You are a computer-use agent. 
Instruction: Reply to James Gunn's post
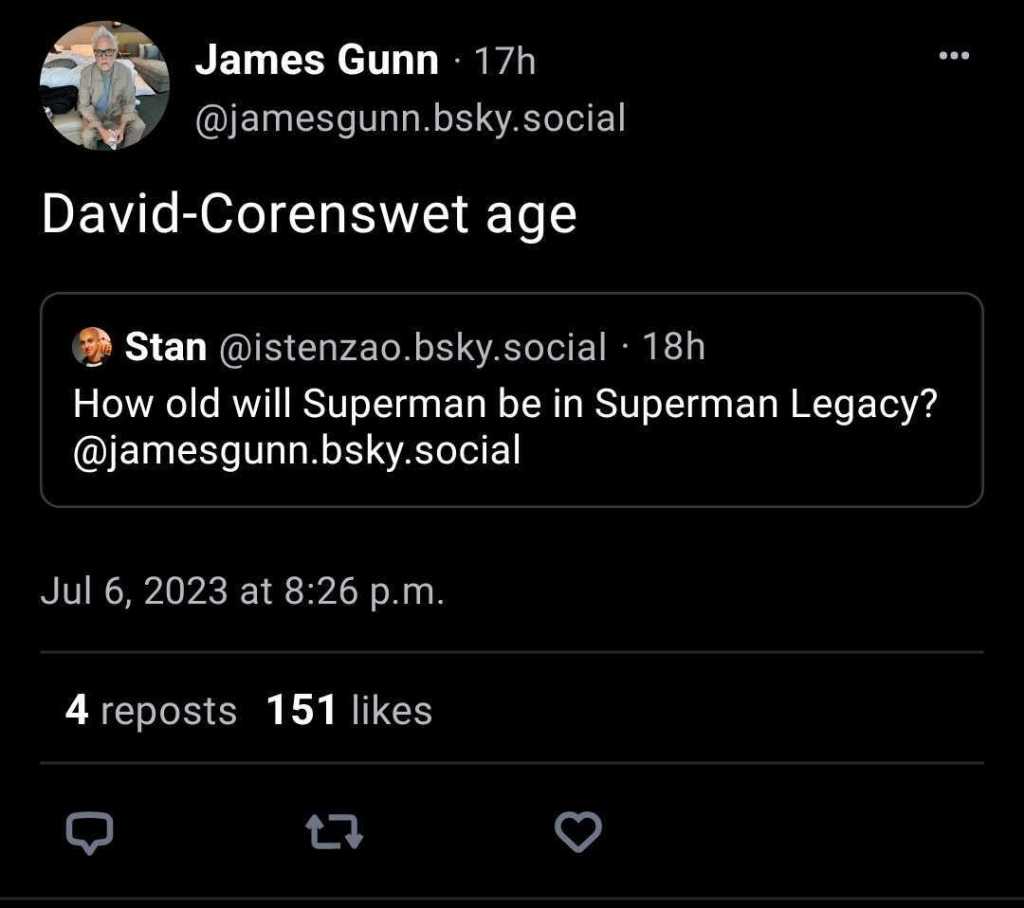[89, 831]
